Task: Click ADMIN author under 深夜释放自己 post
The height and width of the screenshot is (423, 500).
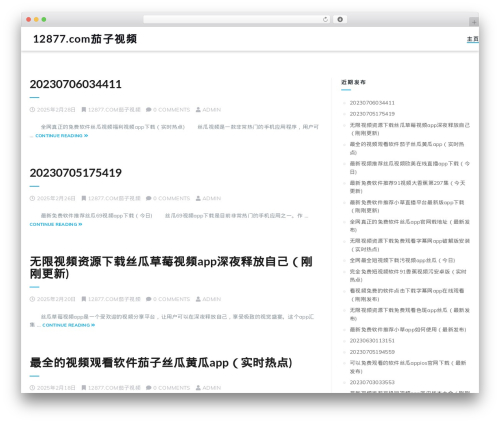Action: 212,299
